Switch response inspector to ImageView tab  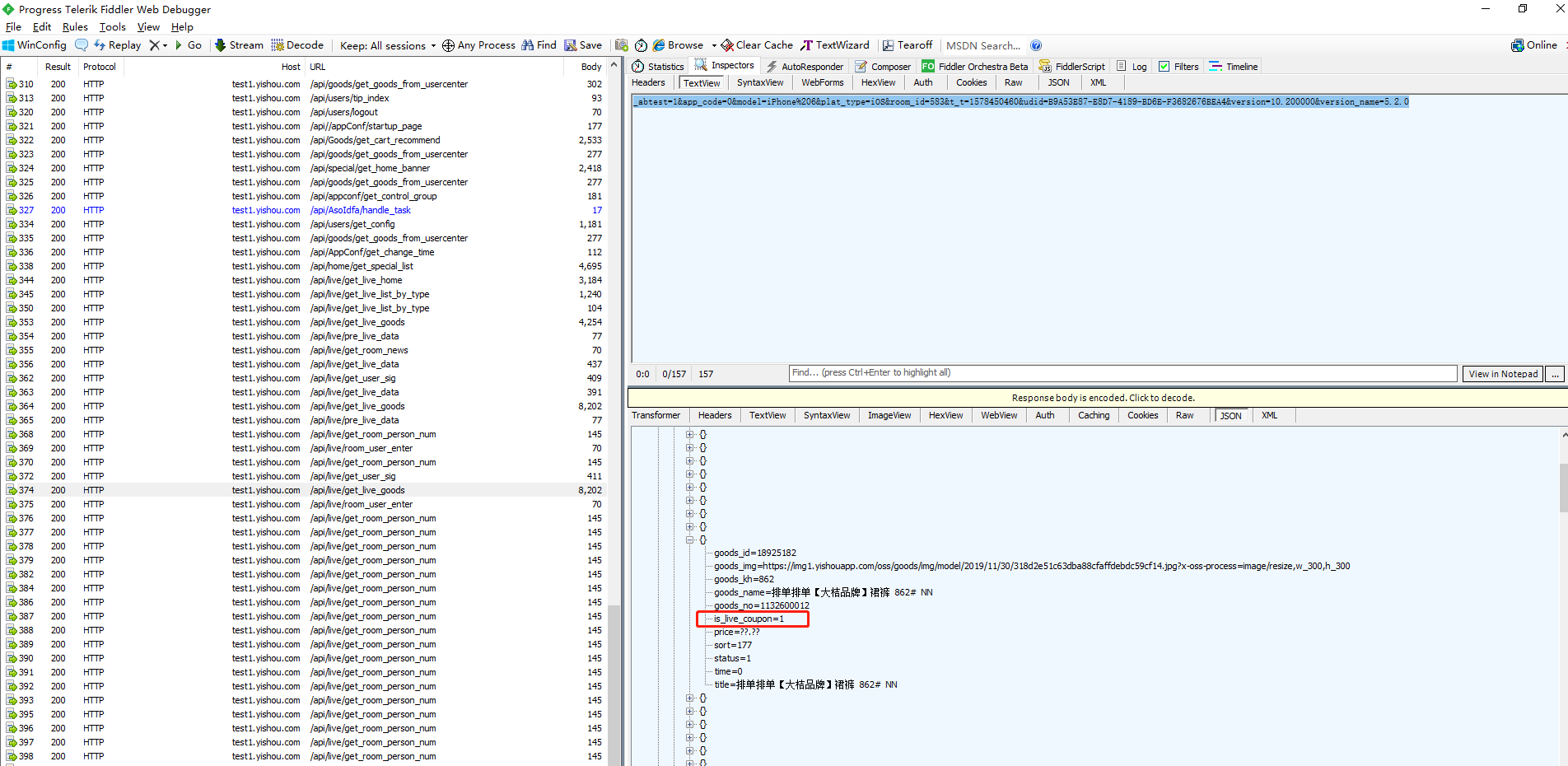tap(889, 415)
